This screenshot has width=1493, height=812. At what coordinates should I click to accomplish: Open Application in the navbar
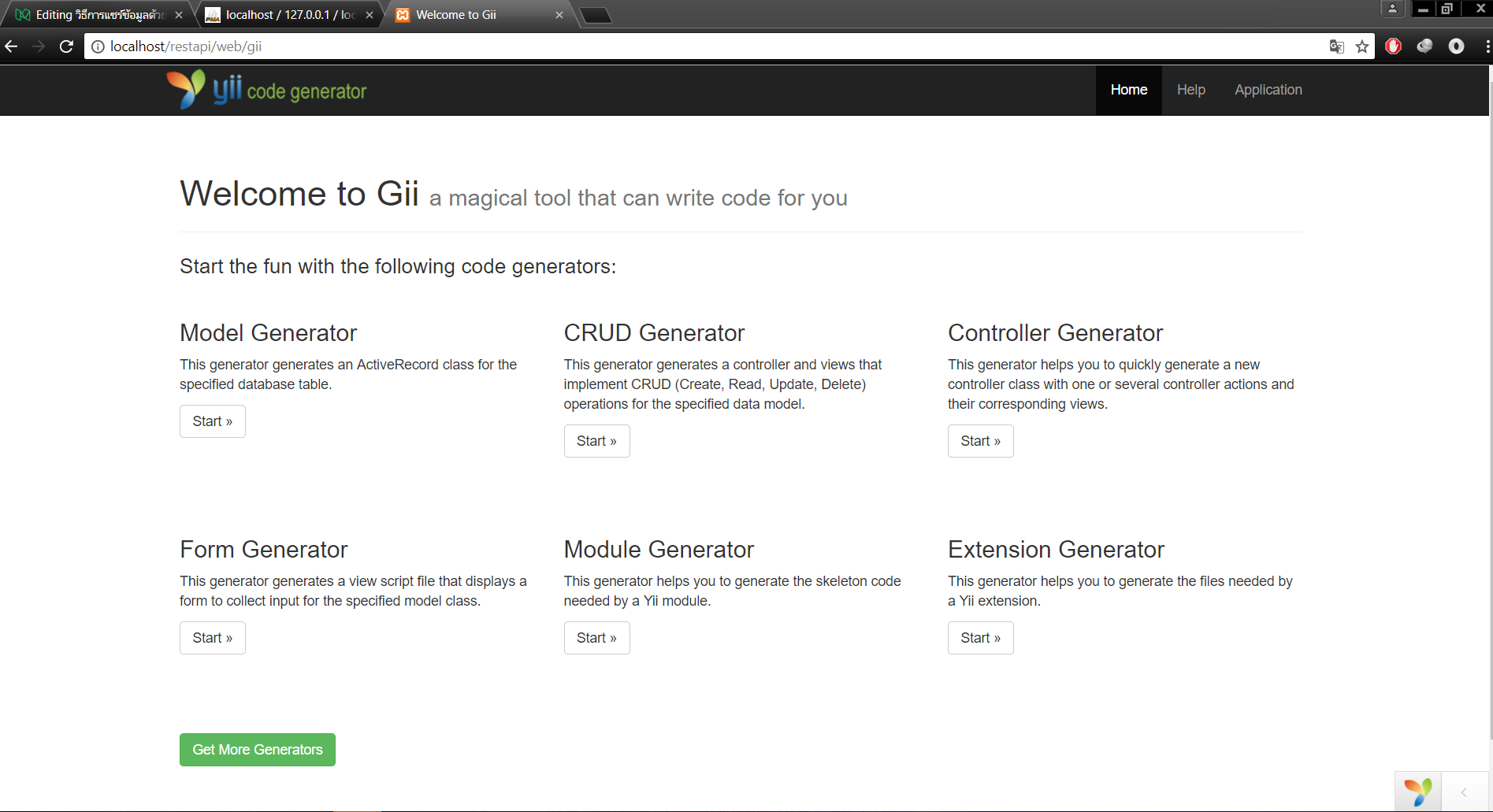coord(1268,90)
